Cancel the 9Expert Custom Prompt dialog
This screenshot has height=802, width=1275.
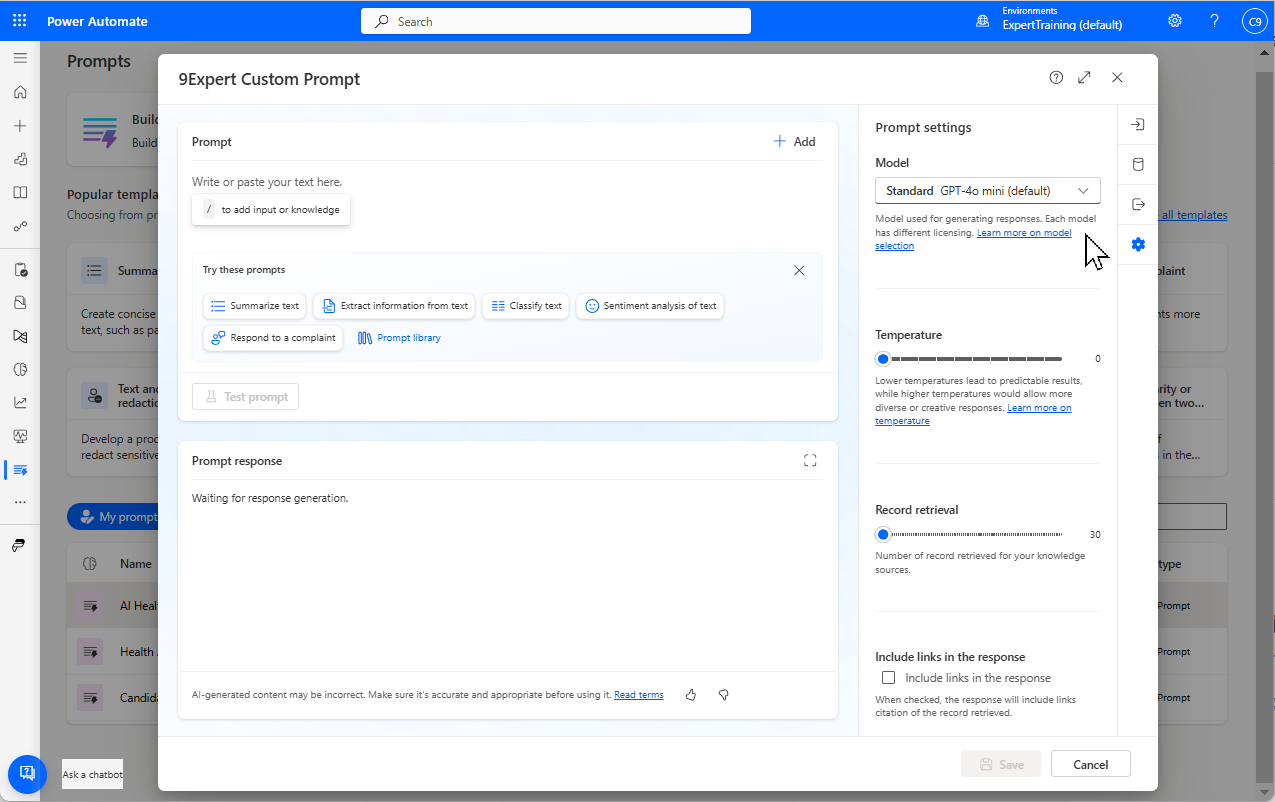click(x=1090, y=763)
